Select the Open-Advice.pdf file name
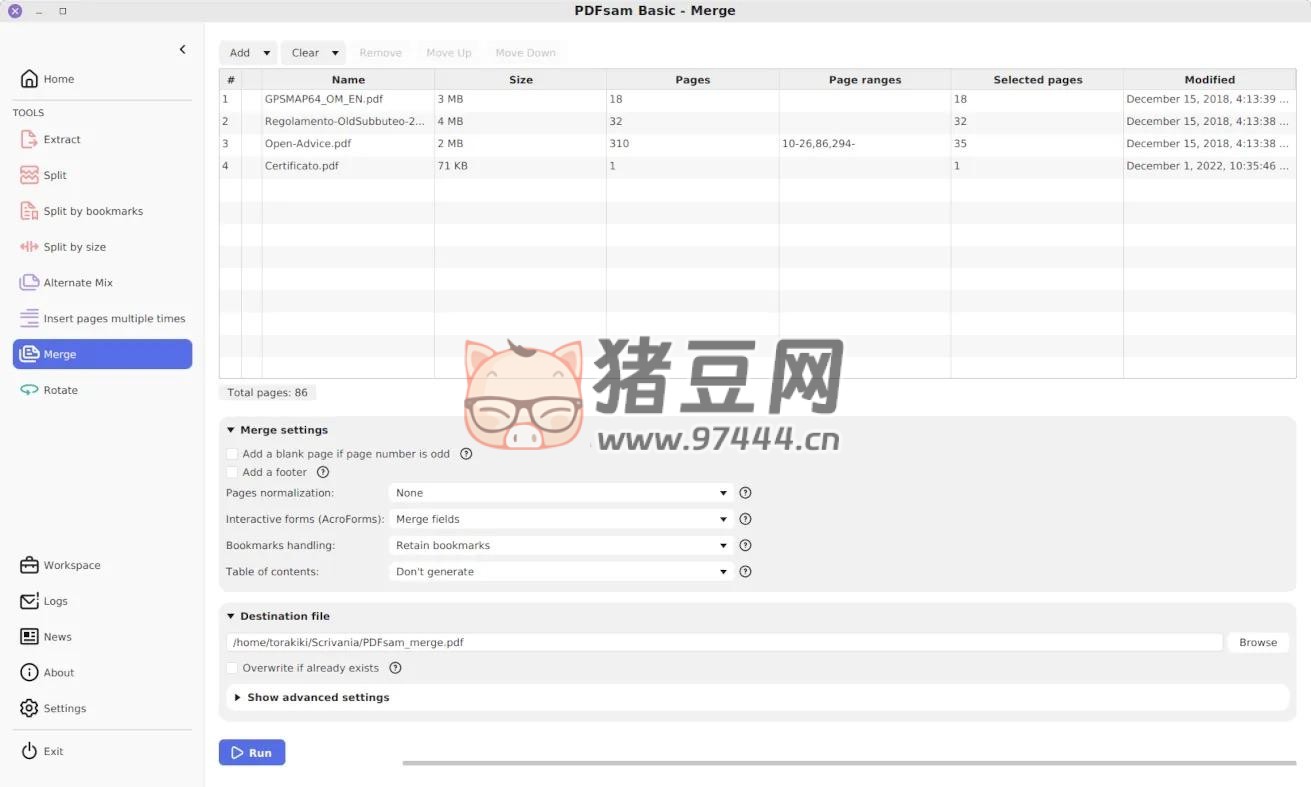The image size is (1311, 787). click(308, 144)
